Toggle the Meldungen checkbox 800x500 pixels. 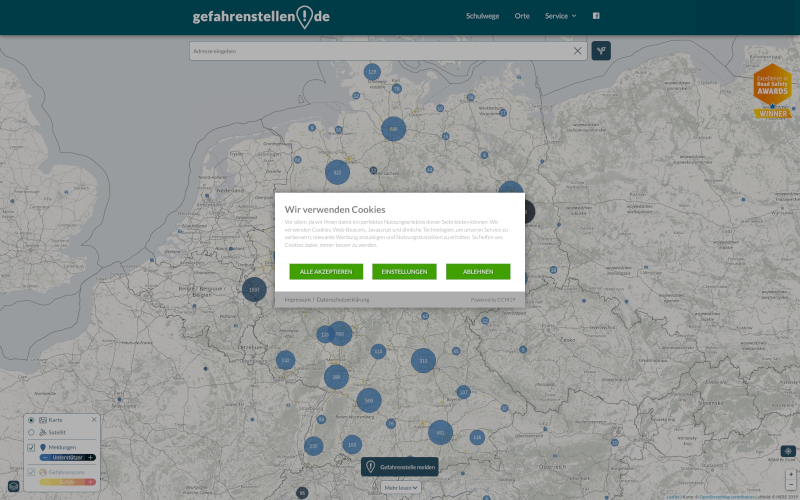pyautogui.click(x=31, y=447)
